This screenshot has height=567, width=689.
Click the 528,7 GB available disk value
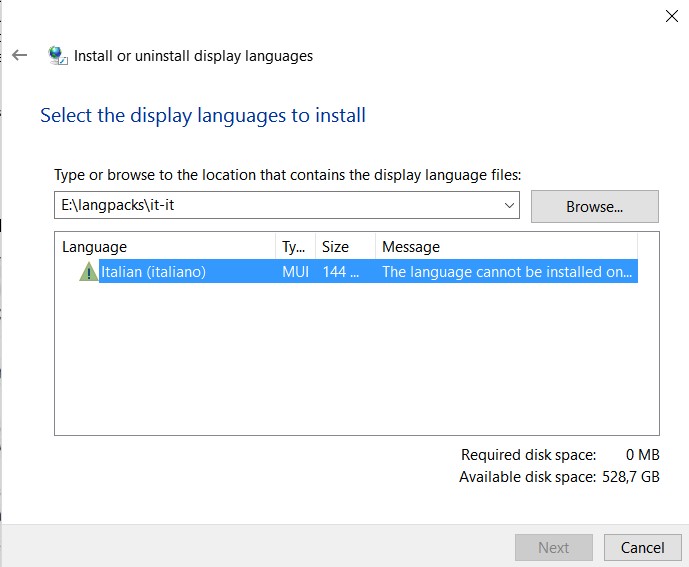click(x=631, y=477)
